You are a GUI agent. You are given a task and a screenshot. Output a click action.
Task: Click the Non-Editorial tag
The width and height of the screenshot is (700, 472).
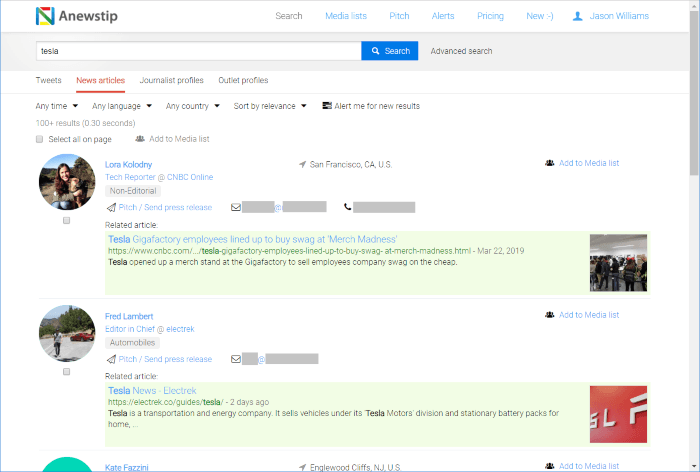click(133, 191)
